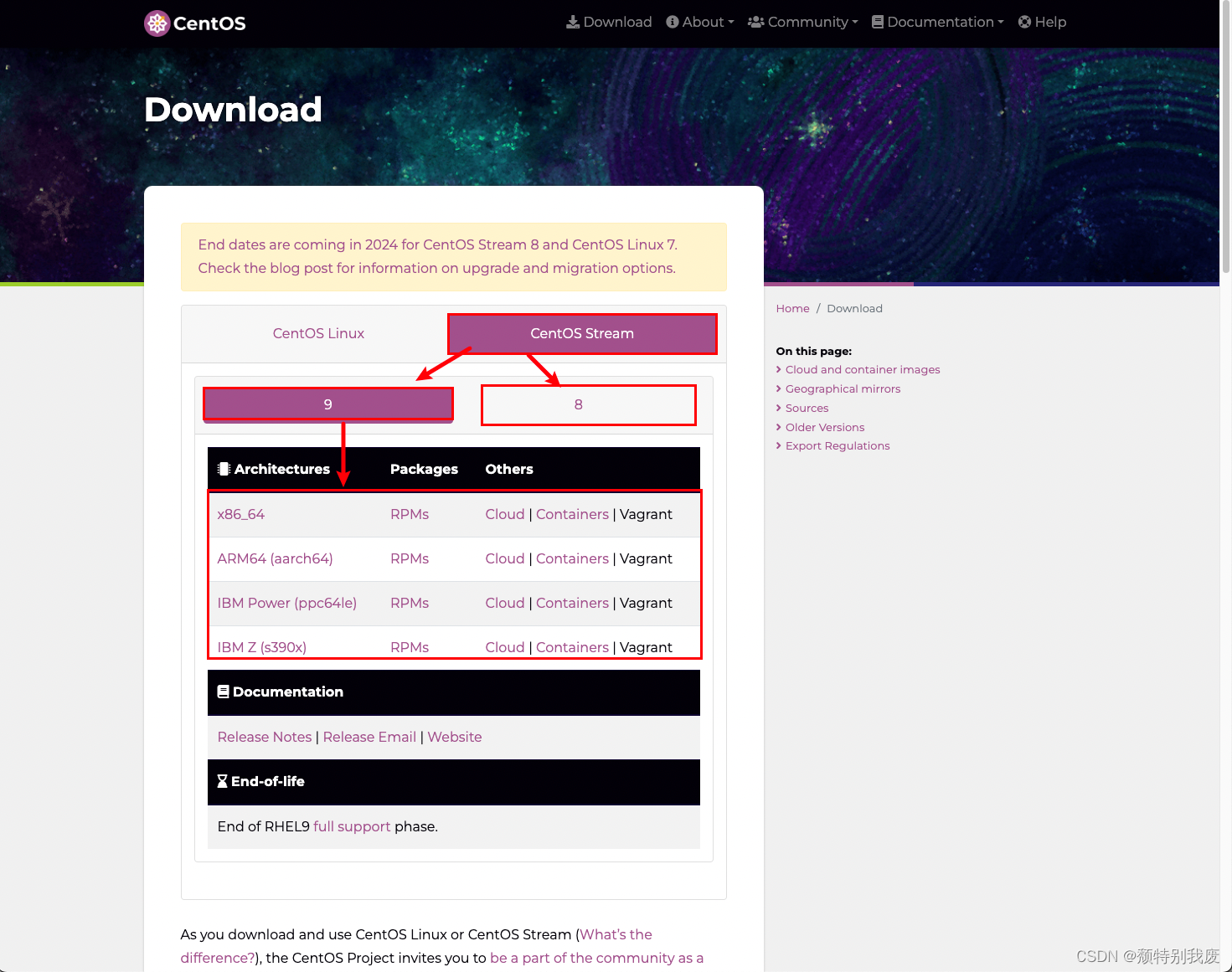Viewport: 1232px width, 972px height.
Task: Jump to Export Regulations section
Action: tap(838, 445)
